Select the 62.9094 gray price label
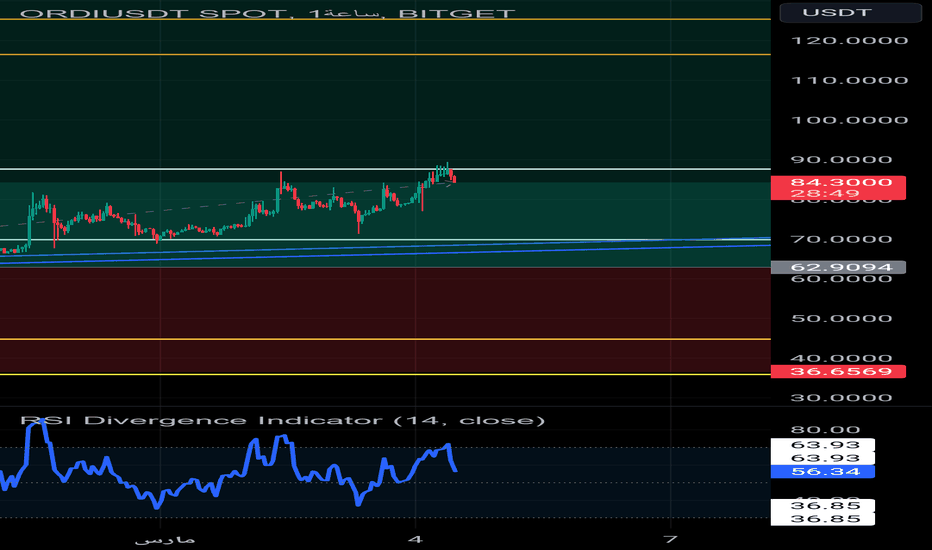Screen dimensions: 932x550 pyautogui.click(x=838, y=268)
